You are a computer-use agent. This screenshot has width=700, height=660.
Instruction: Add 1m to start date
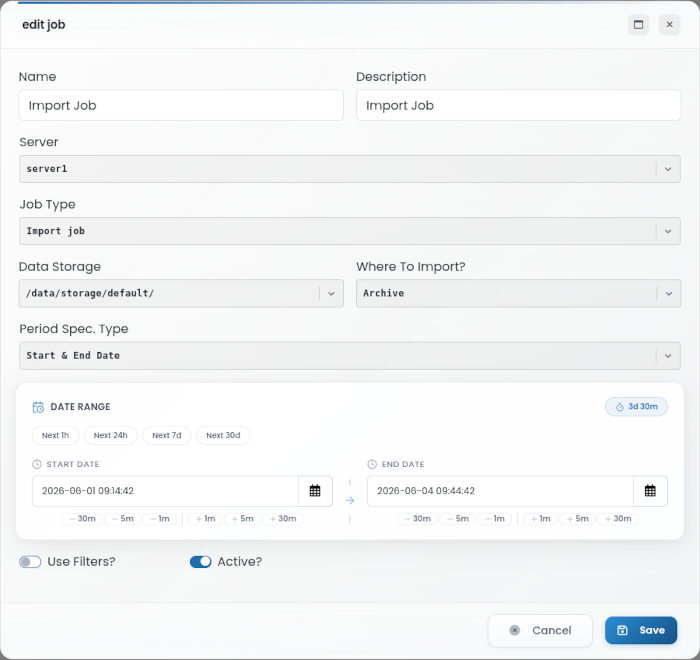point(205,519)
